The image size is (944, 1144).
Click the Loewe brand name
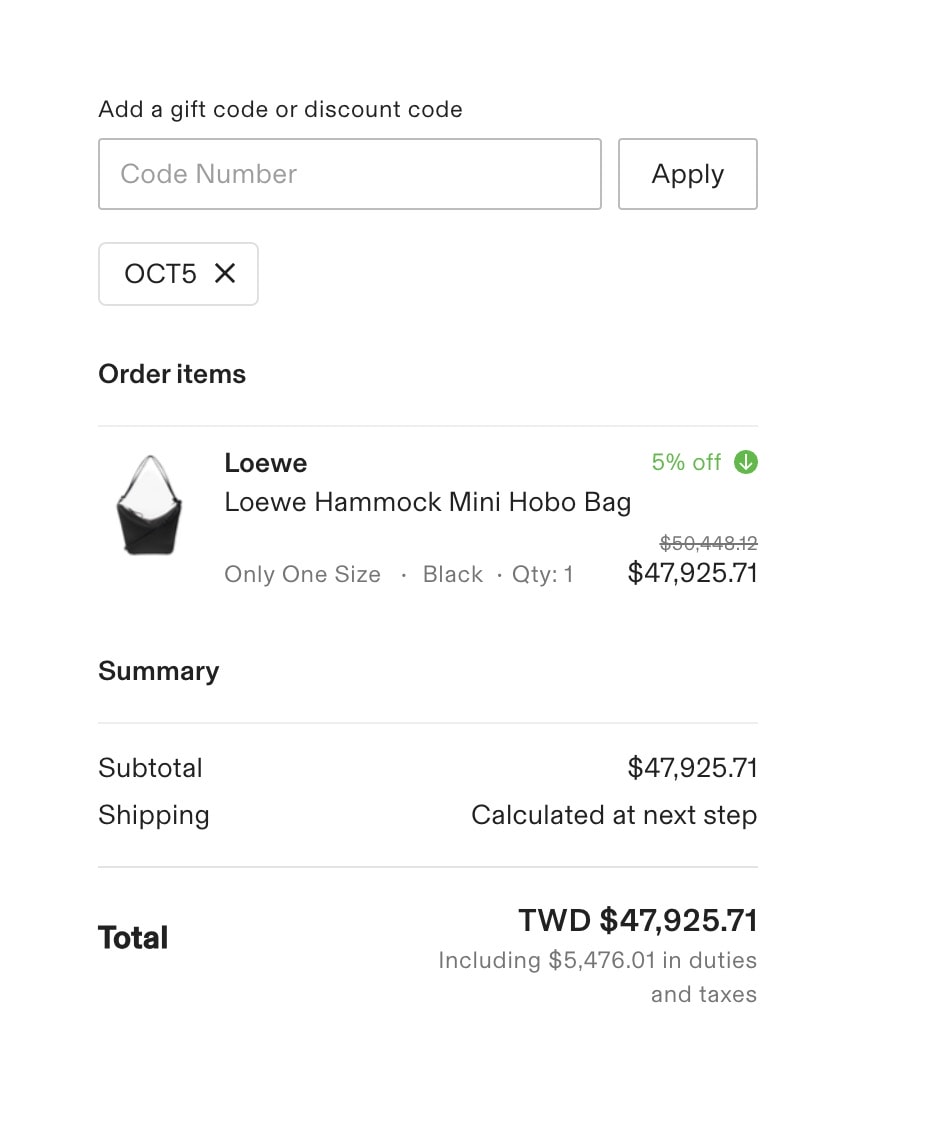click(266, 463)
